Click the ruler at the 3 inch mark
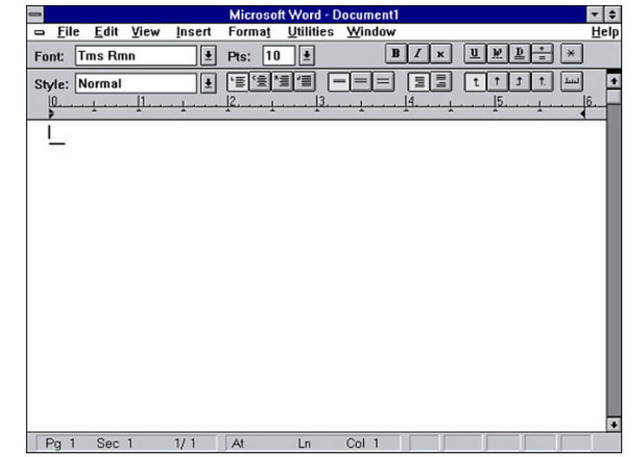This screenshot has width=640, height=457. [318, 103]
